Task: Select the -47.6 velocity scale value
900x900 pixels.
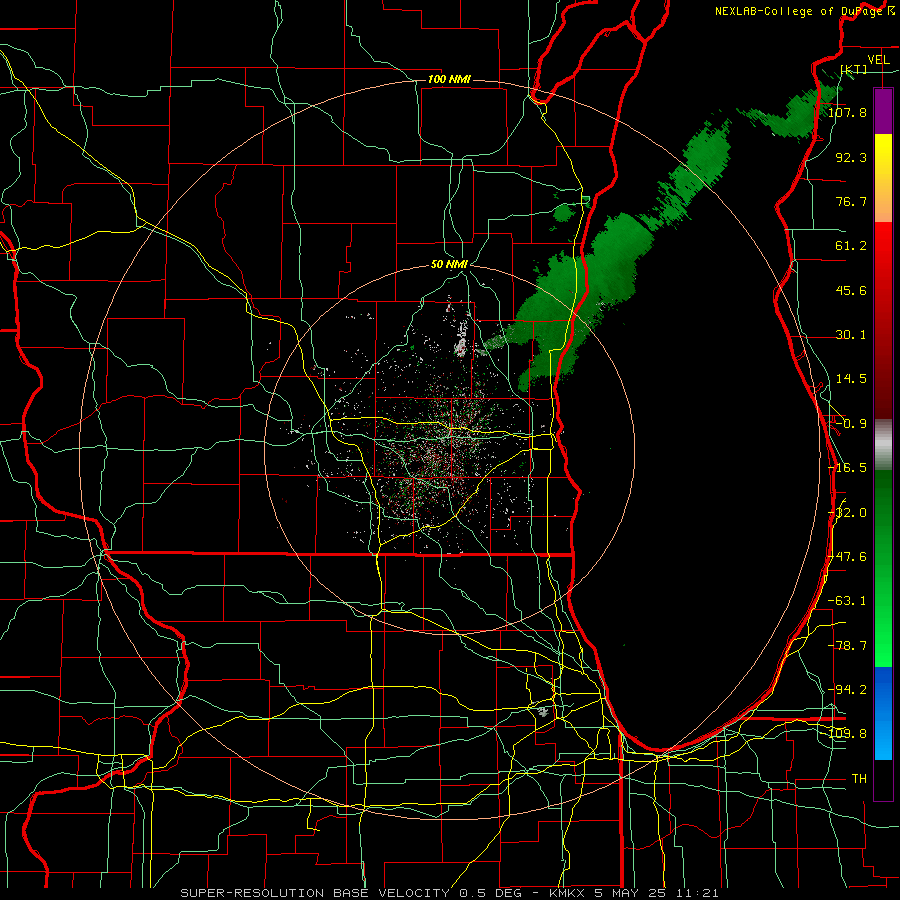Action: 847,557
